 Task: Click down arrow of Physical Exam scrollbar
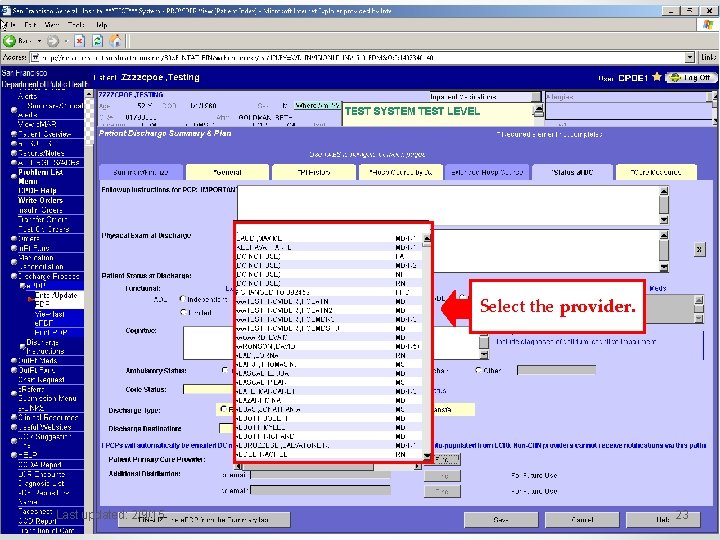pos(664,267)
